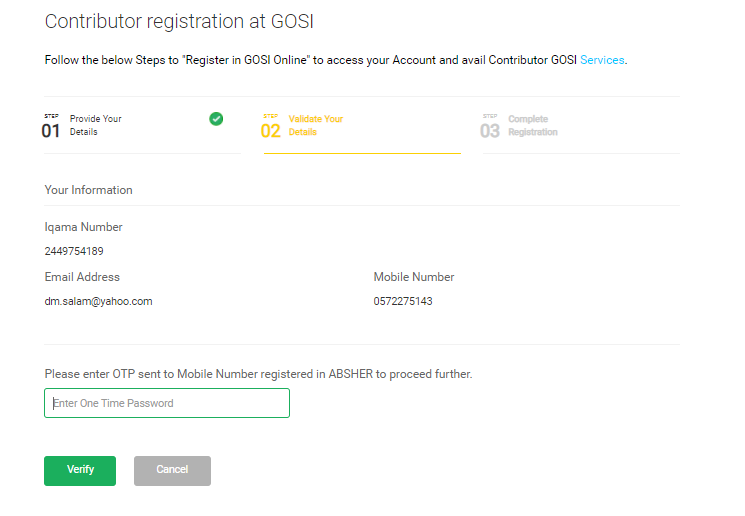Image resolution: width=745 pixels, height=516 pixels.
Task: Click the Iqama number value 2449754189
Action: pyautogui.click(x=74, y=251)
